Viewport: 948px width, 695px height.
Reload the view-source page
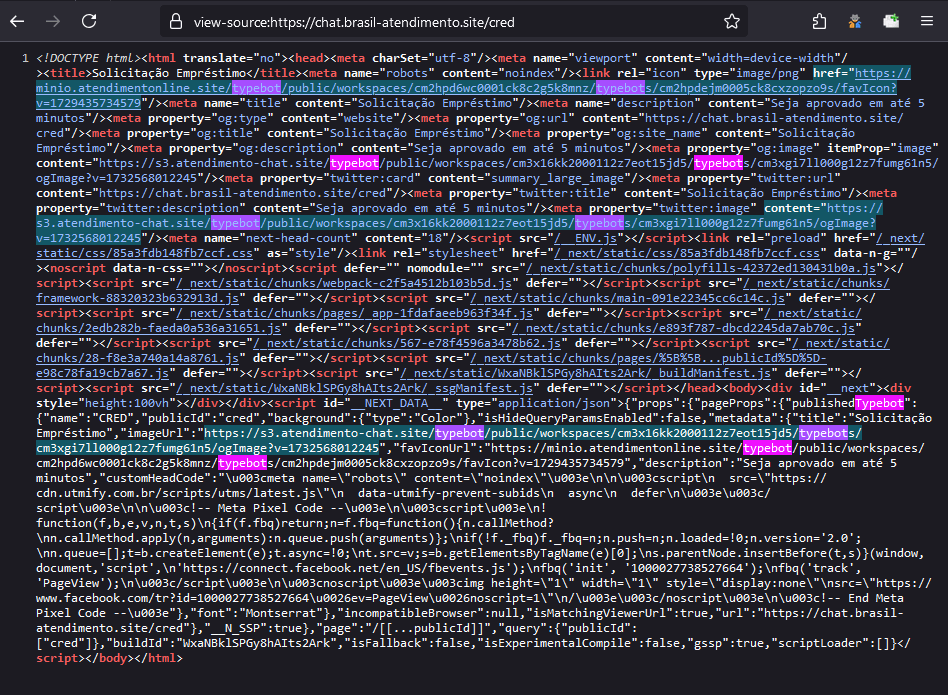[x=90, y=21]
